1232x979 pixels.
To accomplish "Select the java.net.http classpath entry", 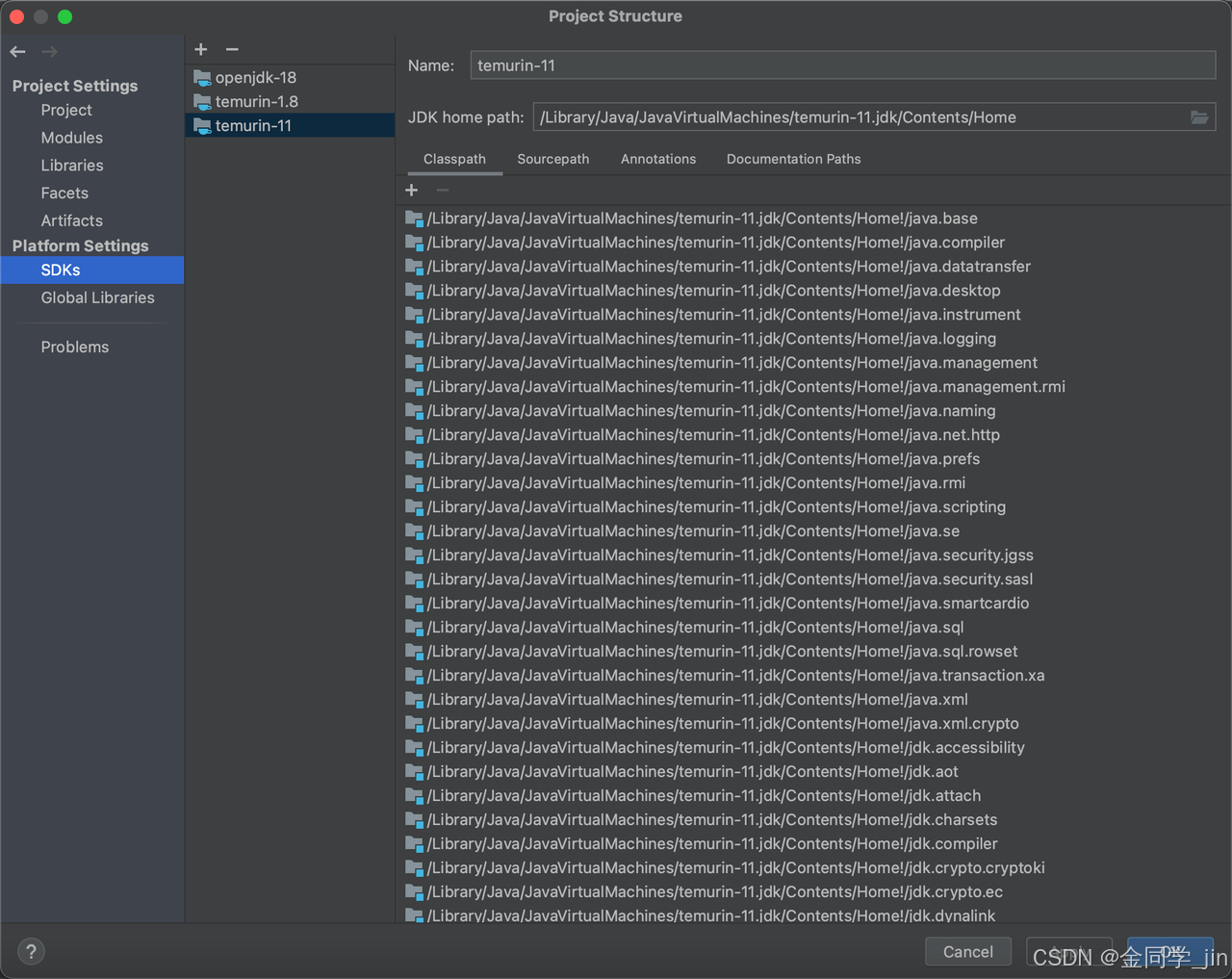I will 713,435.
